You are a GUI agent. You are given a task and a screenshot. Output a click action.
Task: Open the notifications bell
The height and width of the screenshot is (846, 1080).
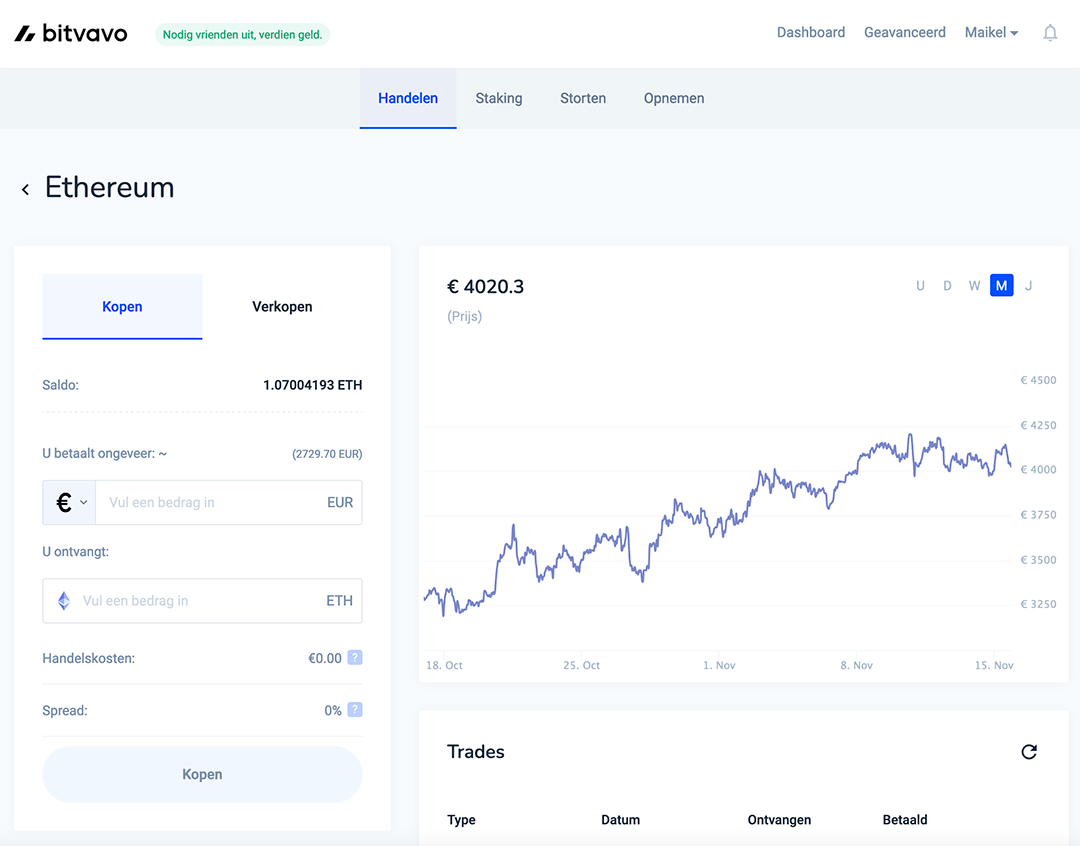click(x=1050, y=33)
